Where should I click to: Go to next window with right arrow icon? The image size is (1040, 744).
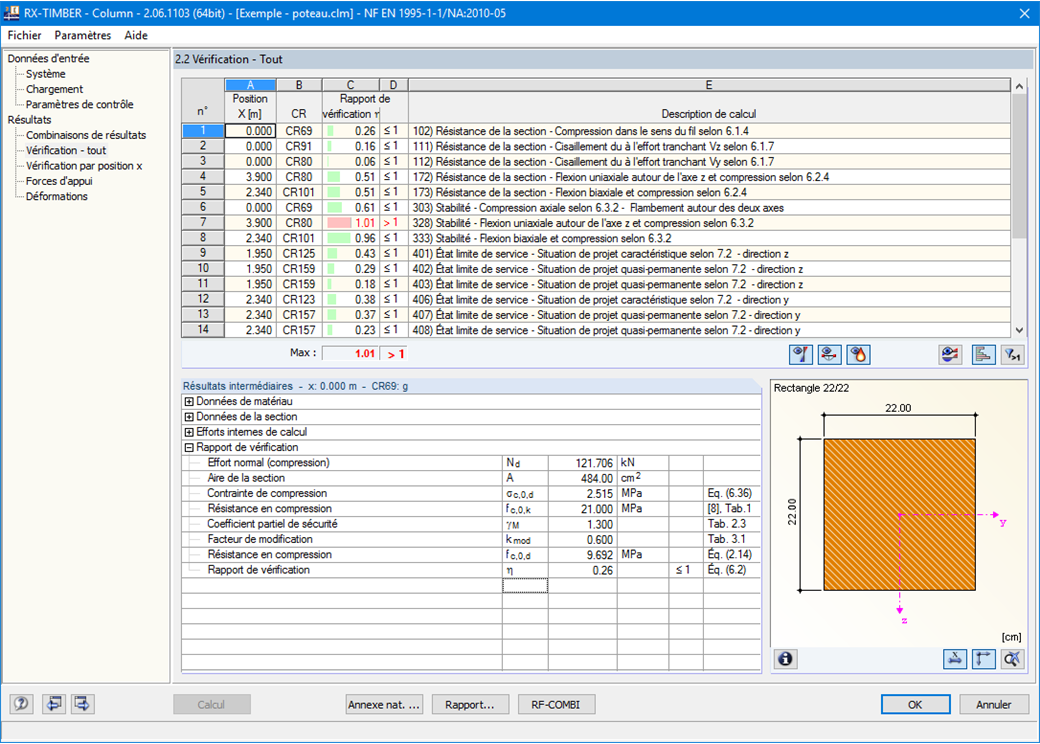[x=82, y=704]
